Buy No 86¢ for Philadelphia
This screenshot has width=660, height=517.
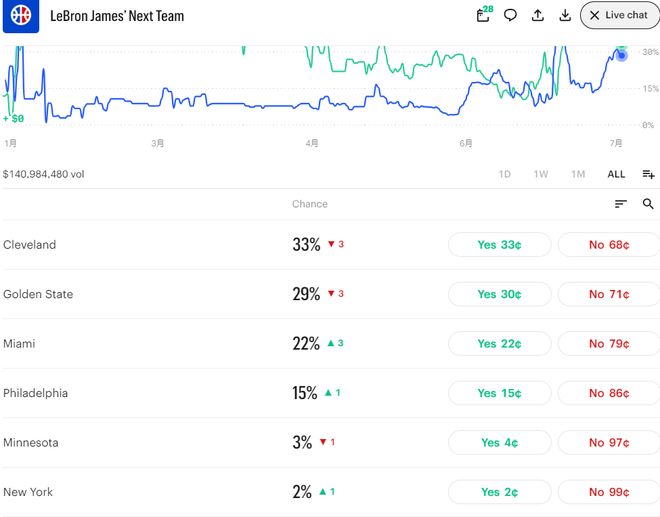609,393
